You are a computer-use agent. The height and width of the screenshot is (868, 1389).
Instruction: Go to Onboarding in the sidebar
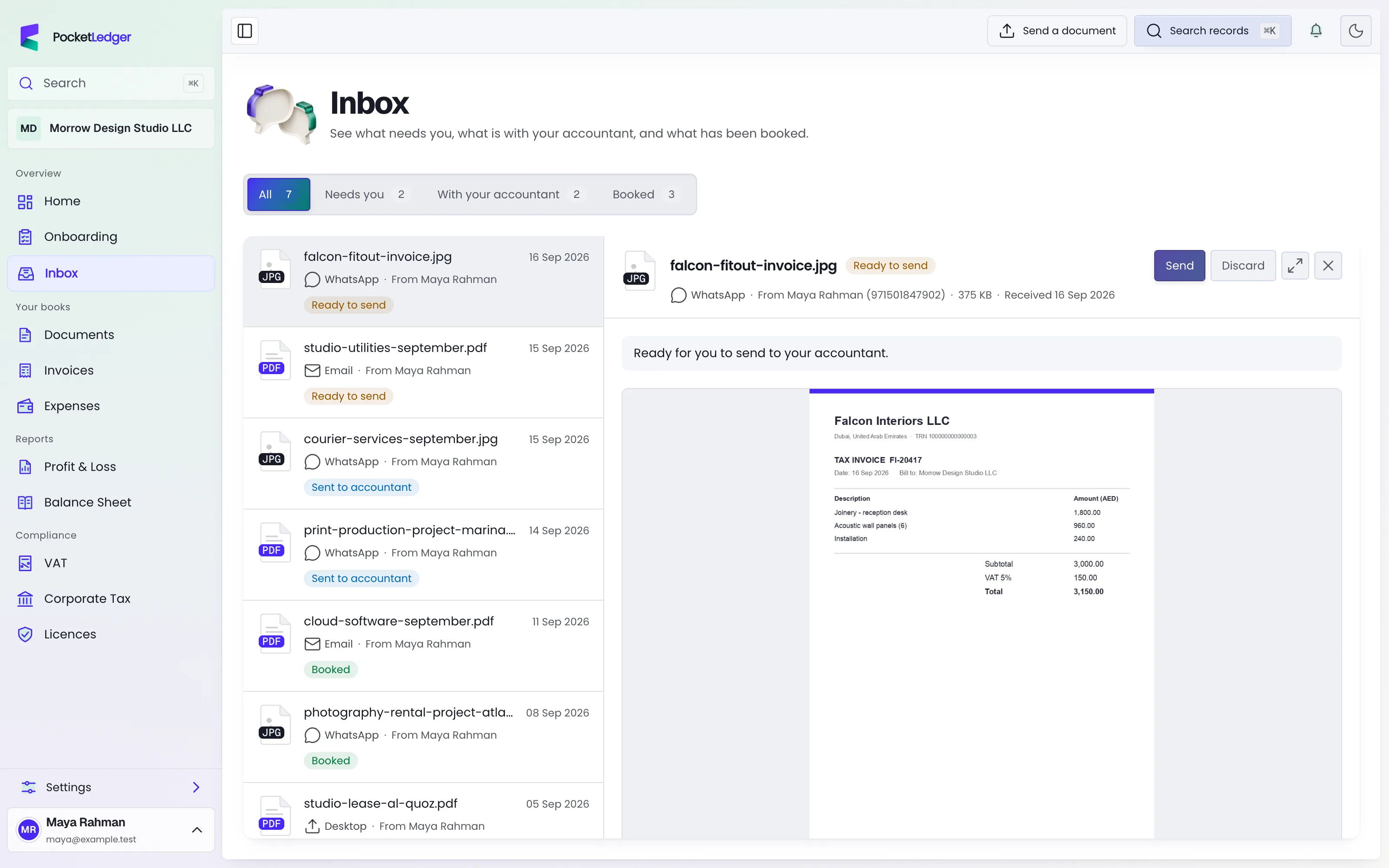coord(111,237)
